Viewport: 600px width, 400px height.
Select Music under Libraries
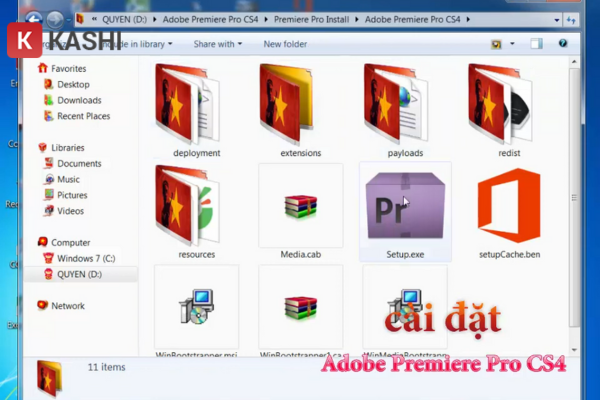pos(68,179)
